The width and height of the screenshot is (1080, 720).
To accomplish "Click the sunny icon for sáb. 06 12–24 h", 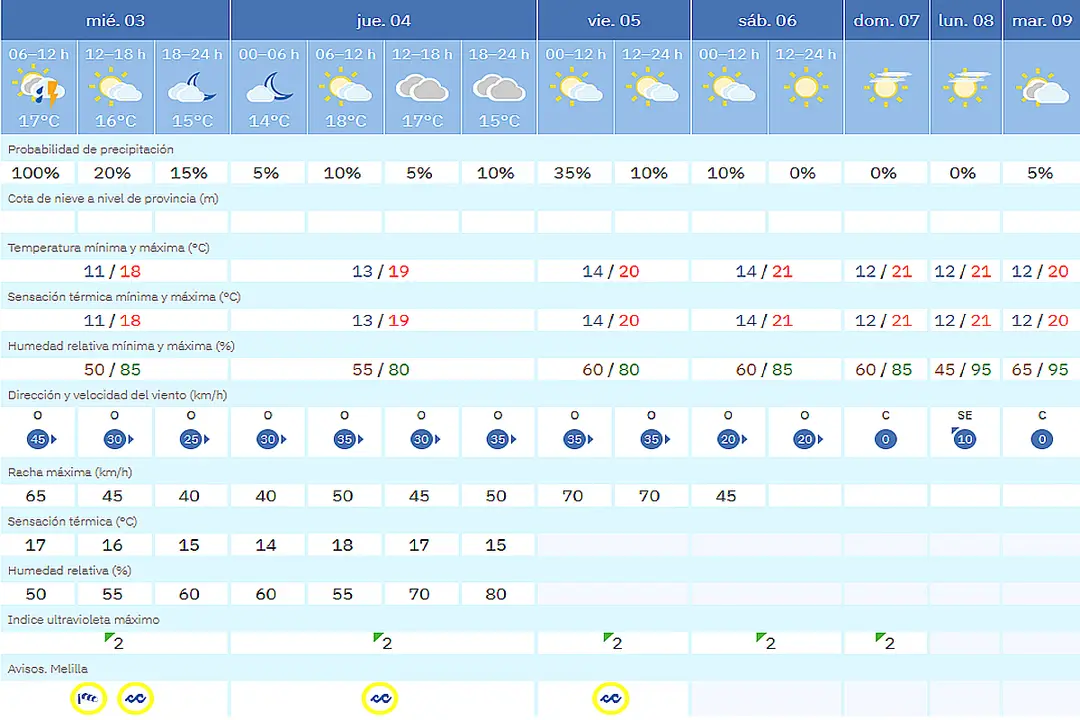I will [805, 88].
